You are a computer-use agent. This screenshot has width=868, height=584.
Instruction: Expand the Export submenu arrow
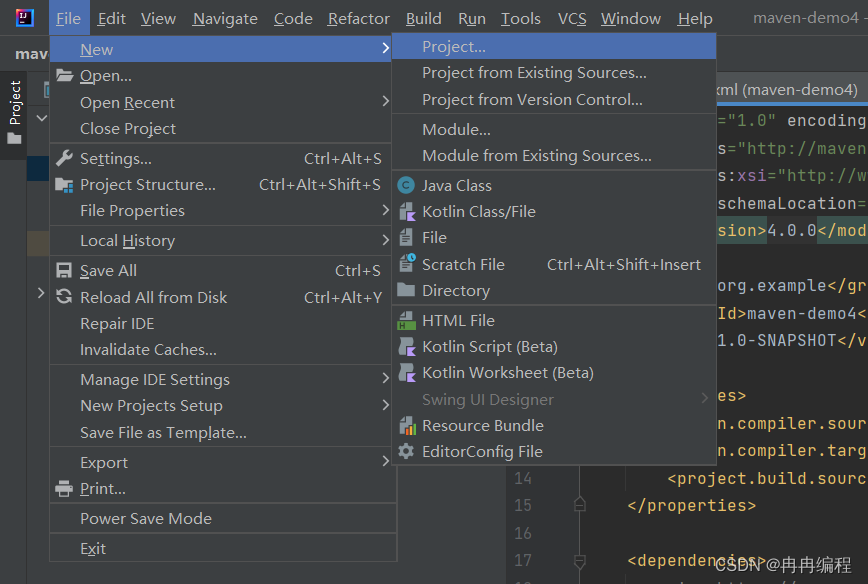point(385,461)
